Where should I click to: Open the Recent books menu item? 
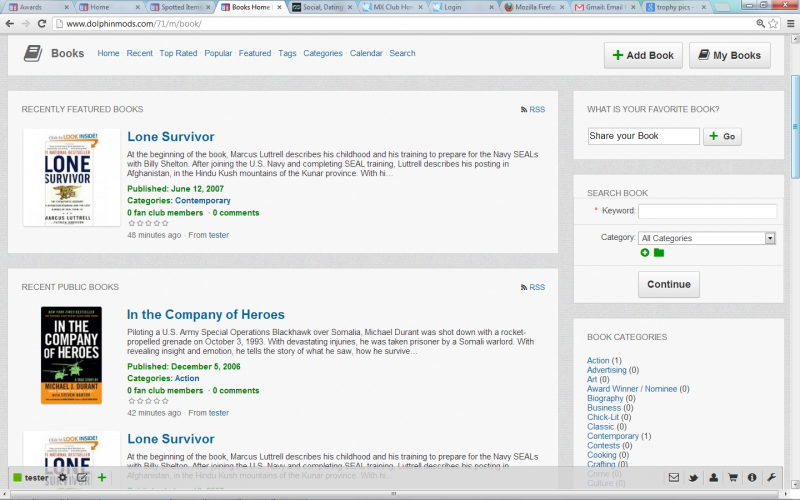click(139, 53)
